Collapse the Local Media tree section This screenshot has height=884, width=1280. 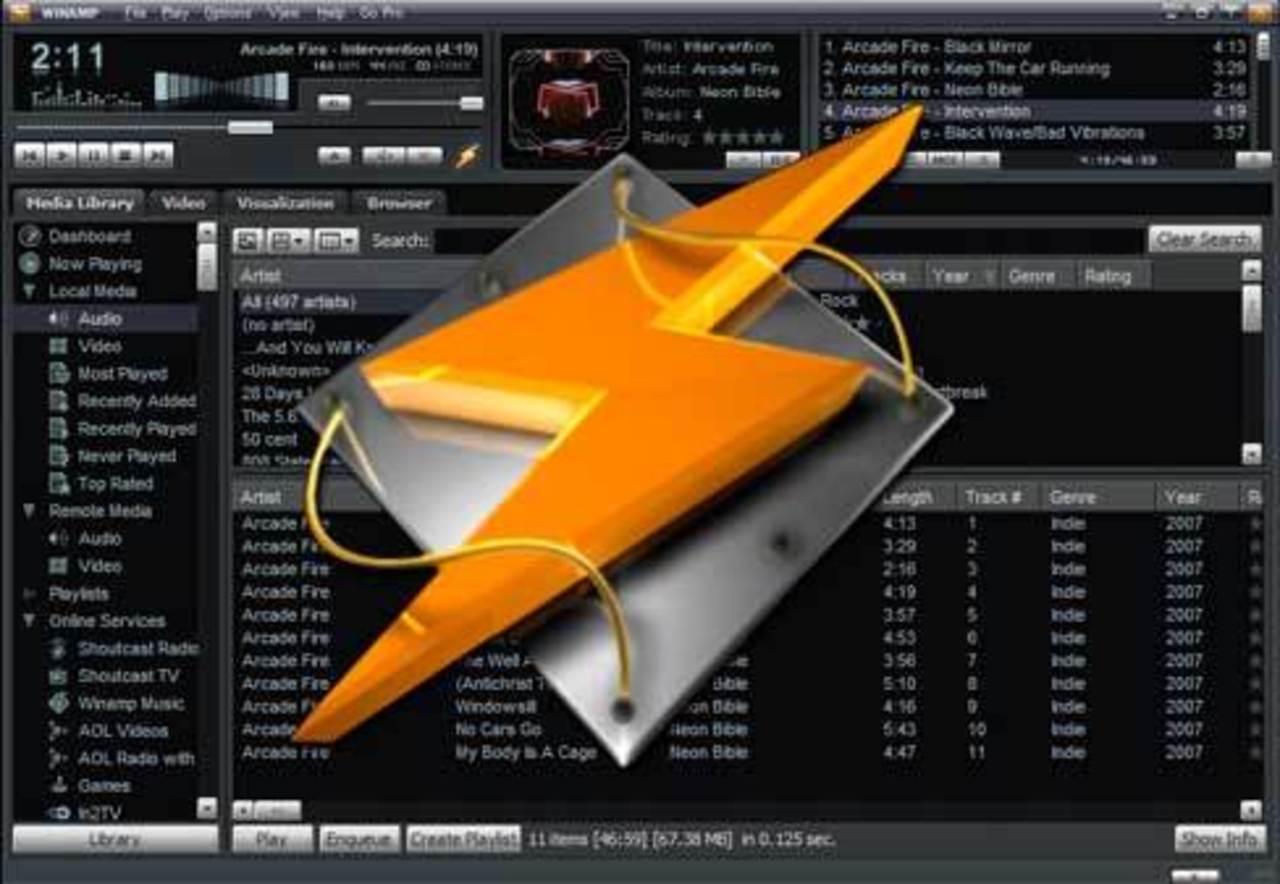(x=29, y=291)
